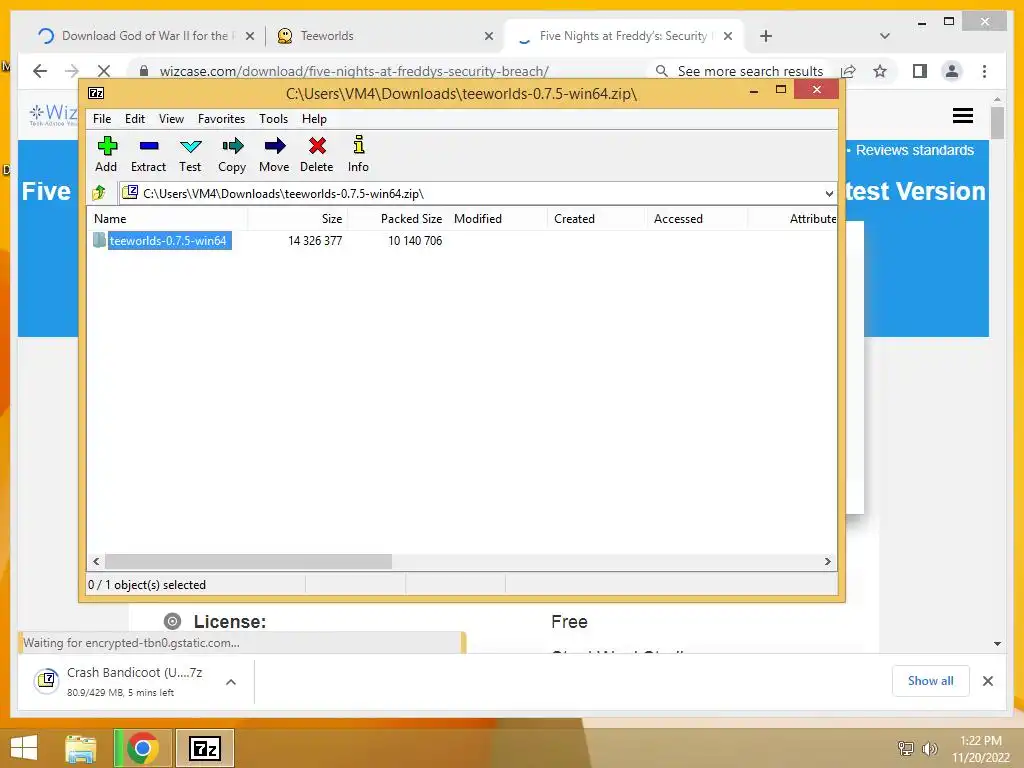This screenshot has width=1024, height=768.
Task: Click the Chrome page vertical scrollbar
Action: pyautogui.click(x=997, y=123)
